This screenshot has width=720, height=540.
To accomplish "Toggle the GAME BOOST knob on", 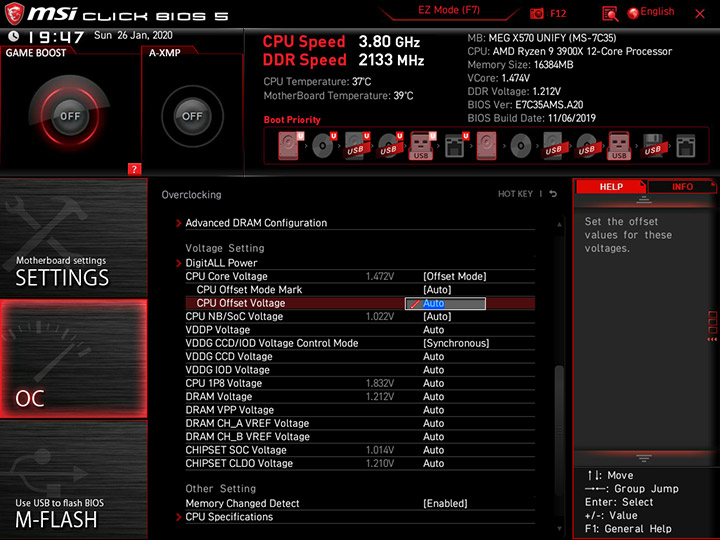I will tap(70, 116).
